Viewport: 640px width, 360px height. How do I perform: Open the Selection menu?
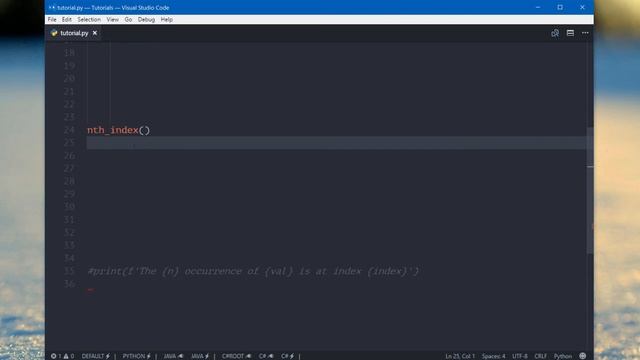pos(89,20)
